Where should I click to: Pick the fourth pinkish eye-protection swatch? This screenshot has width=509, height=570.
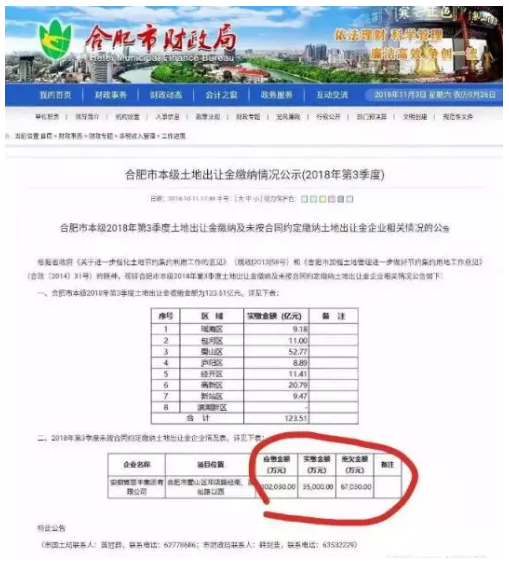coord(332,199)
